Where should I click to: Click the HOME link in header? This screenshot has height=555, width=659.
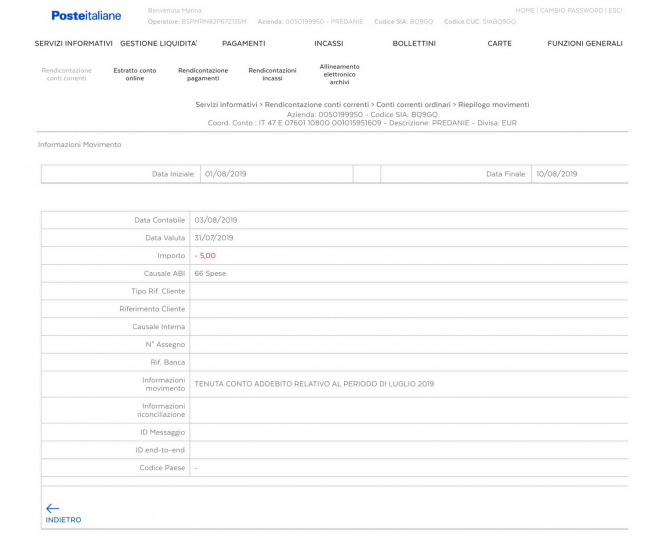click(525, 11)
